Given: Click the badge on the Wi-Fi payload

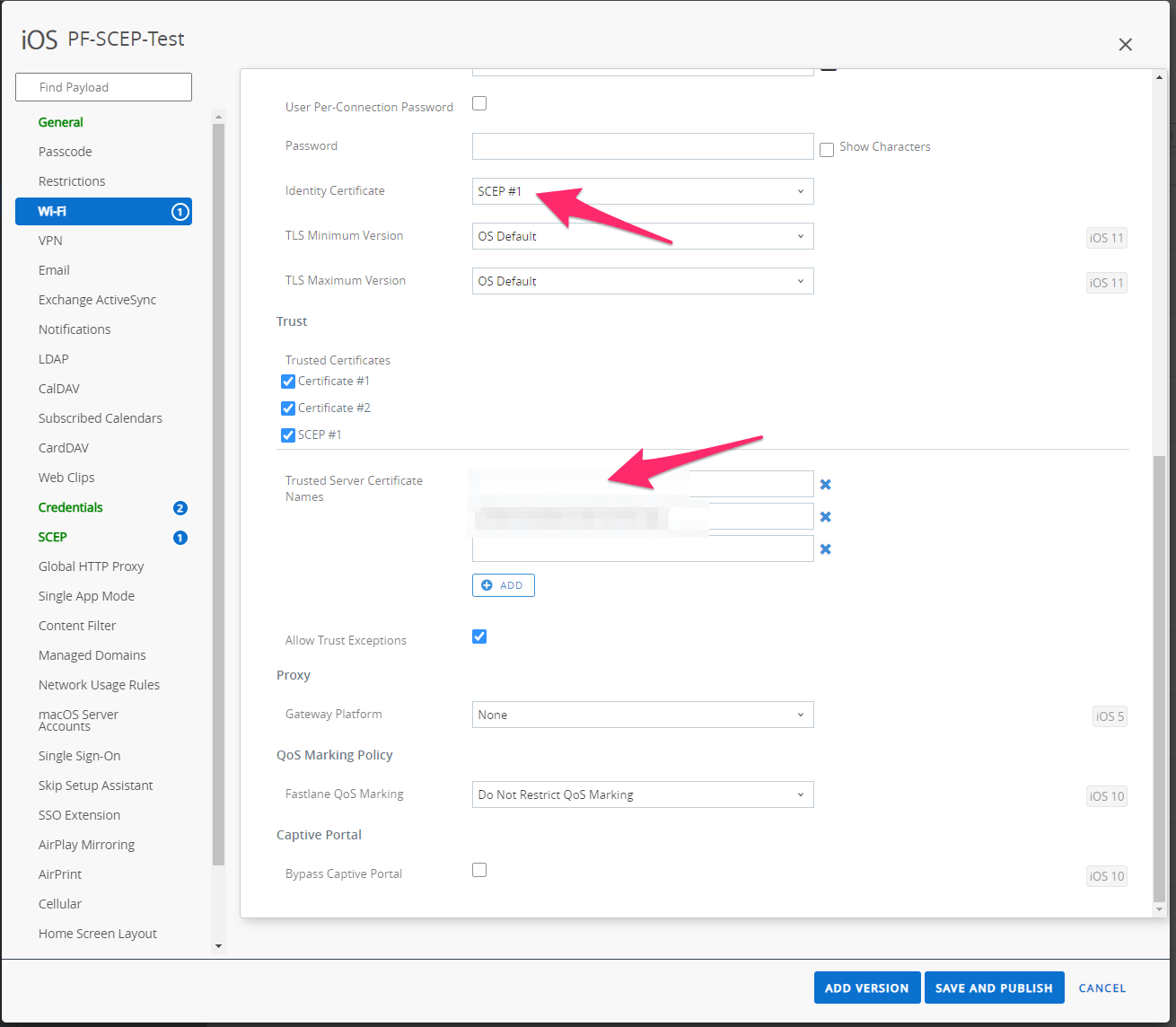Looking at the screenshot, I should tap(180, 211).
